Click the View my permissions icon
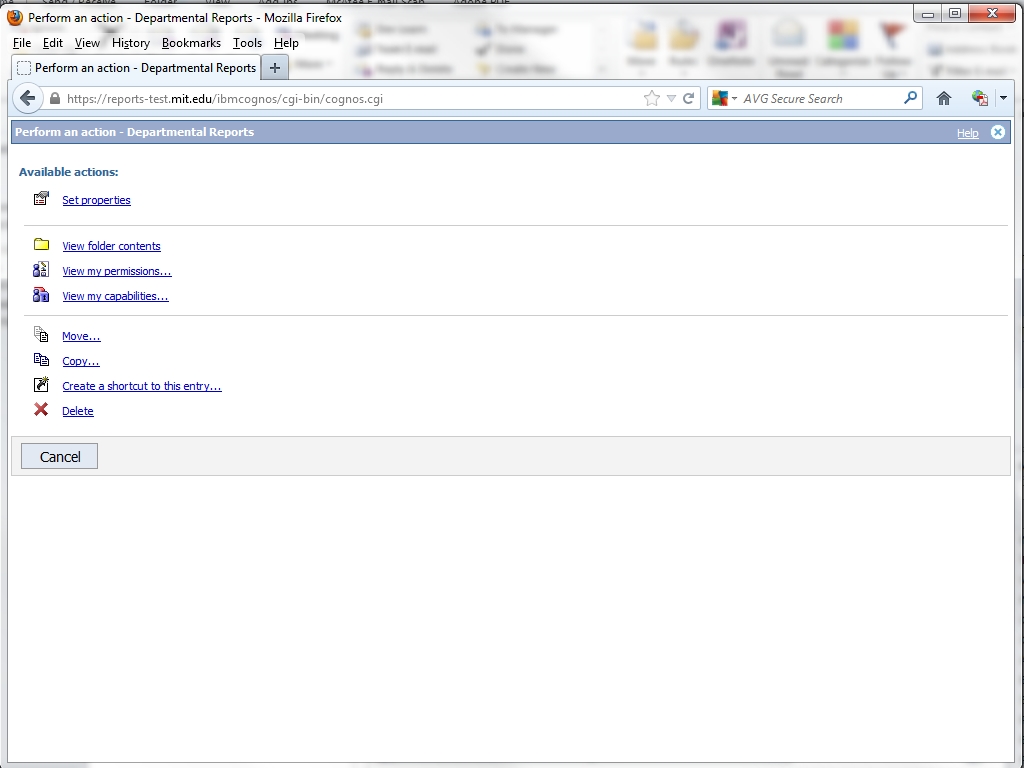 pos(41,270)
